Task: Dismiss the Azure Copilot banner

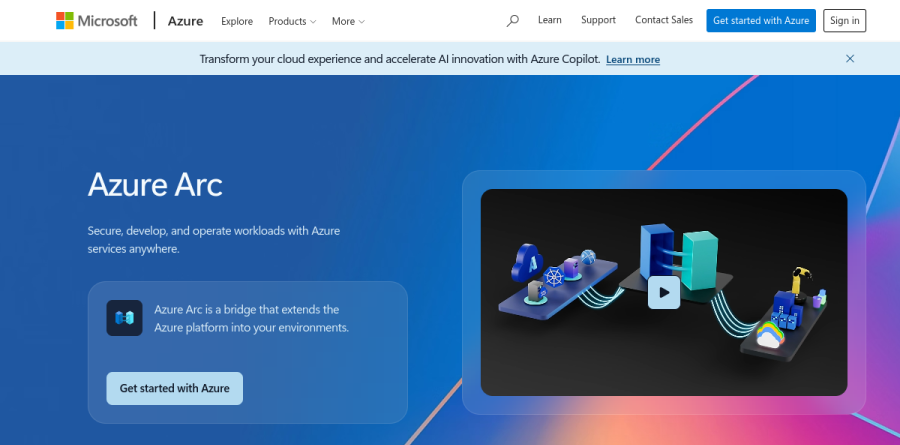Action: point(850,59)
